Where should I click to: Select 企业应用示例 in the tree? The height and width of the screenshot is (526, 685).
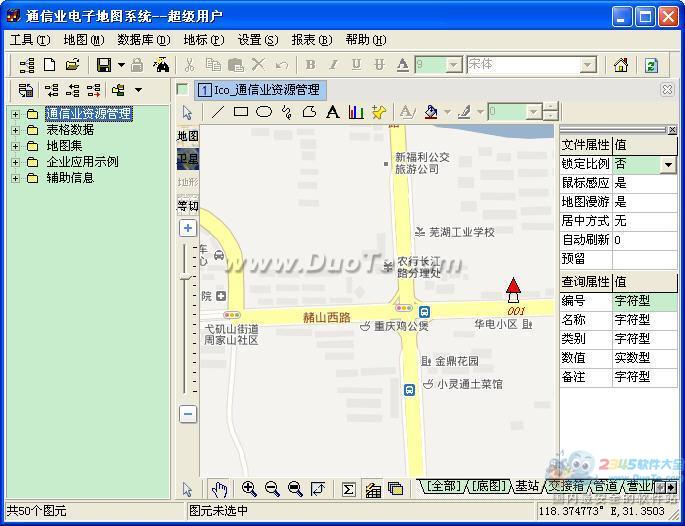coord(82,162)
